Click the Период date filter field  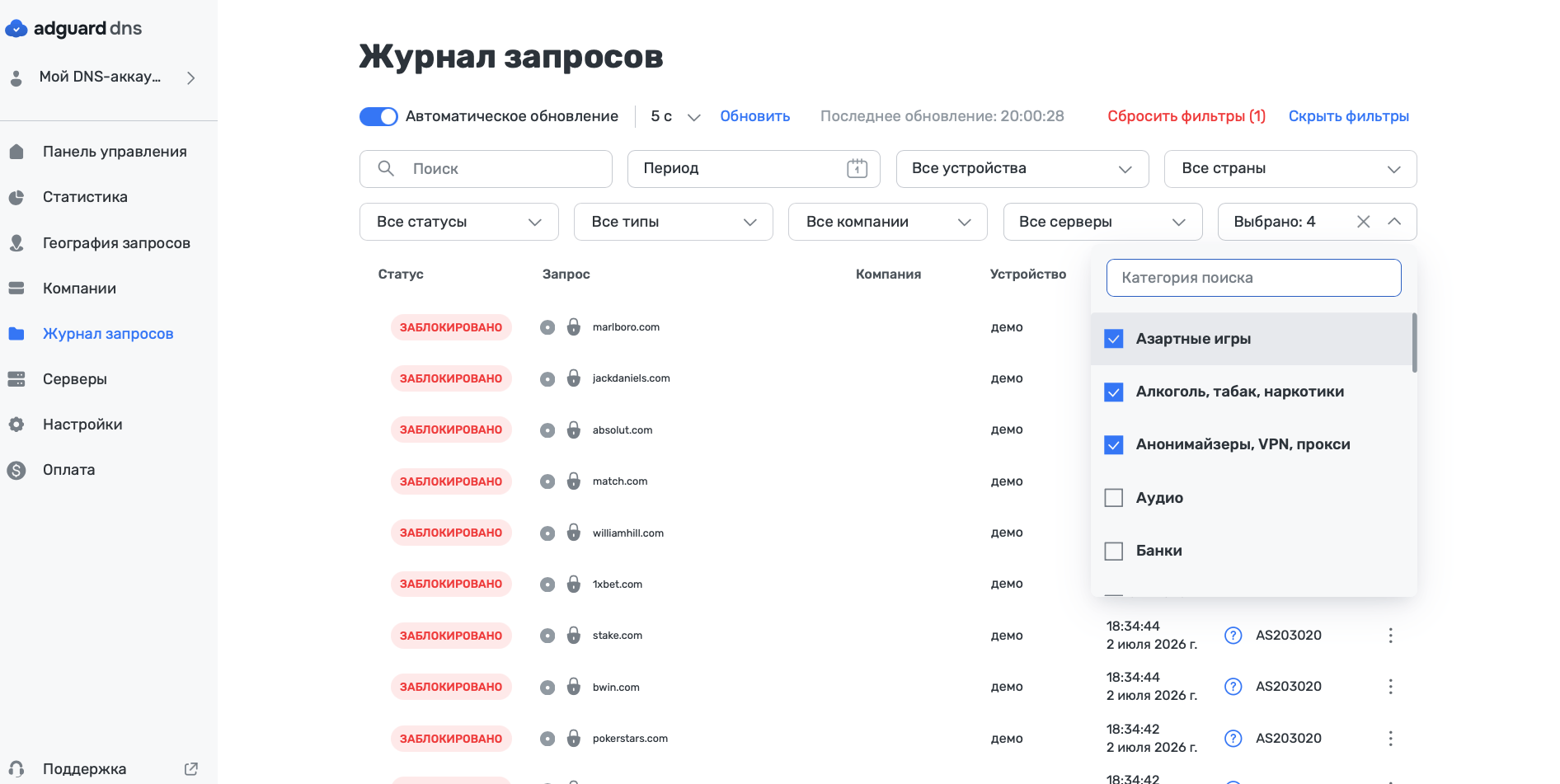[x=754, y=169]
